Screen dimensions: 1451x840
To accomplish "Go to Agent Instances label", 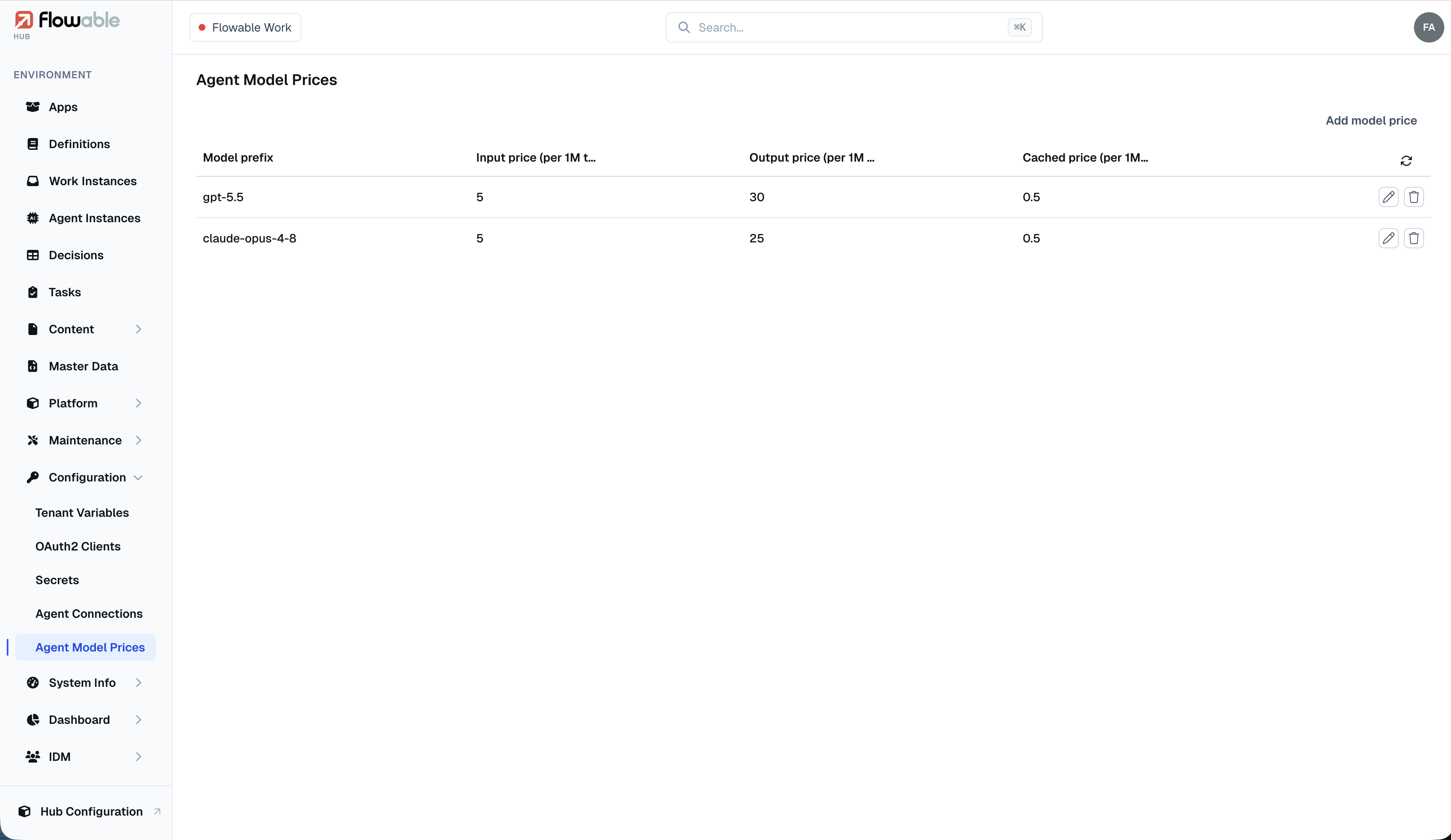I will pos(94,218).
